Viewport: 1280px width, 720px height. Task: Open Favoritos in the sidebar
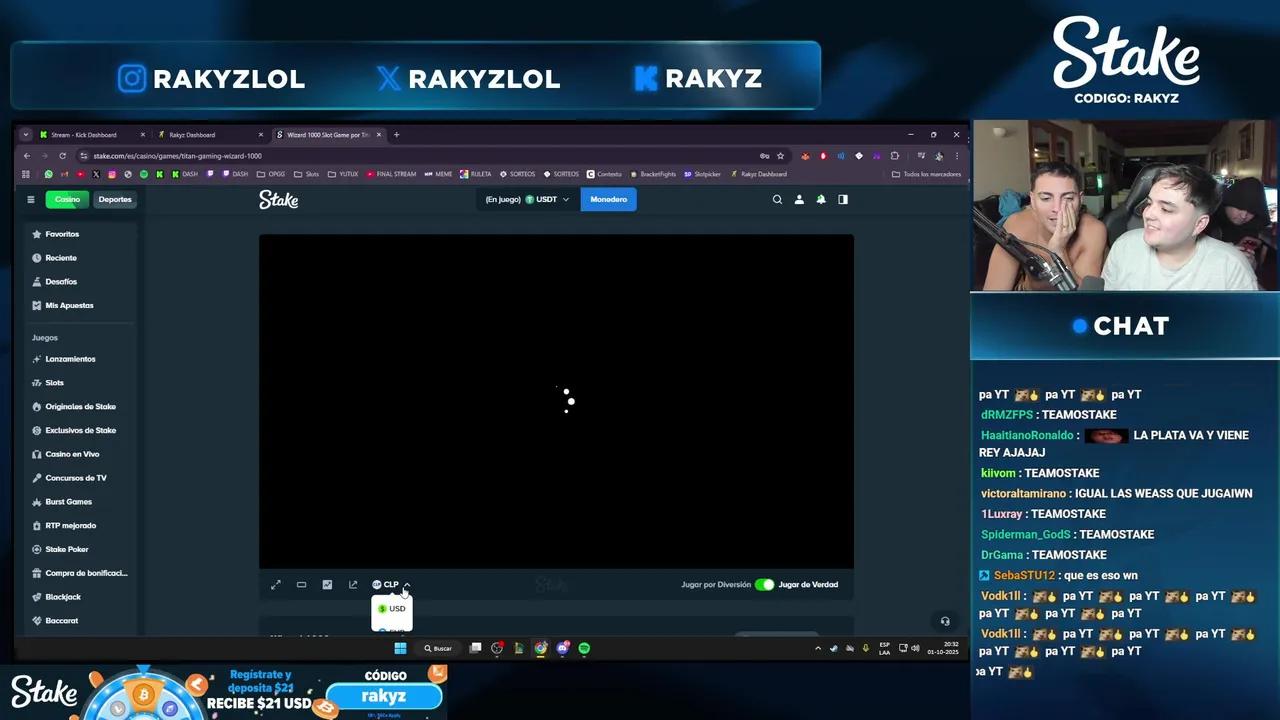tap(80, 234)
